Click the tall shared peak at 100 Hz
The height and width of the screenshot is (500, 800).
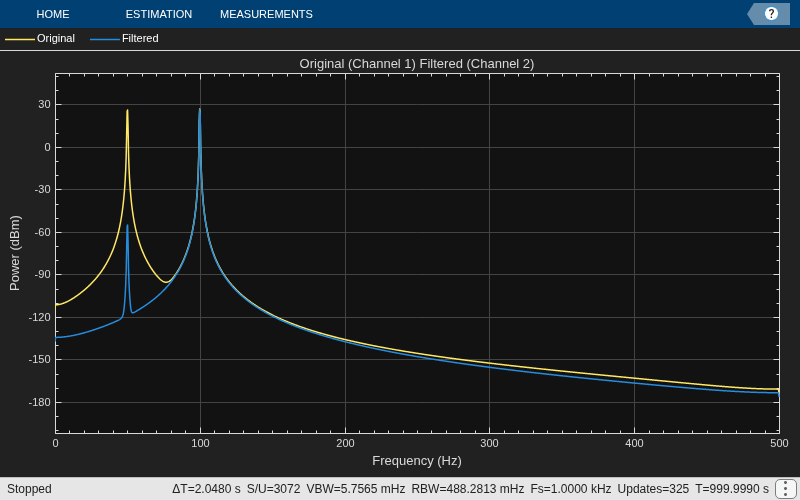click(200, 109)
